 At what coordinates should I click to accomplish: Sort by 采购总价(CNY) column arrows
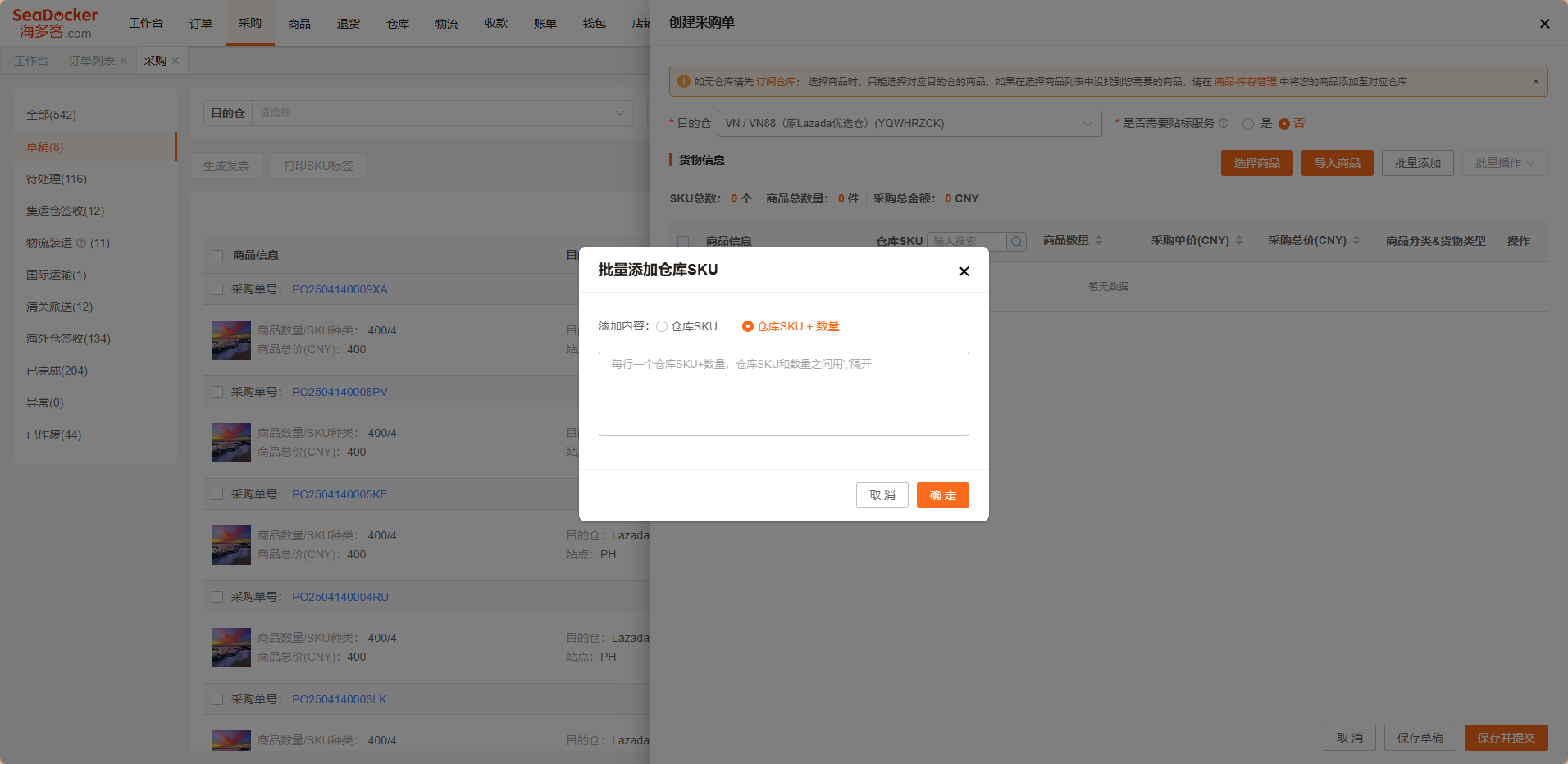(1356, 240)
